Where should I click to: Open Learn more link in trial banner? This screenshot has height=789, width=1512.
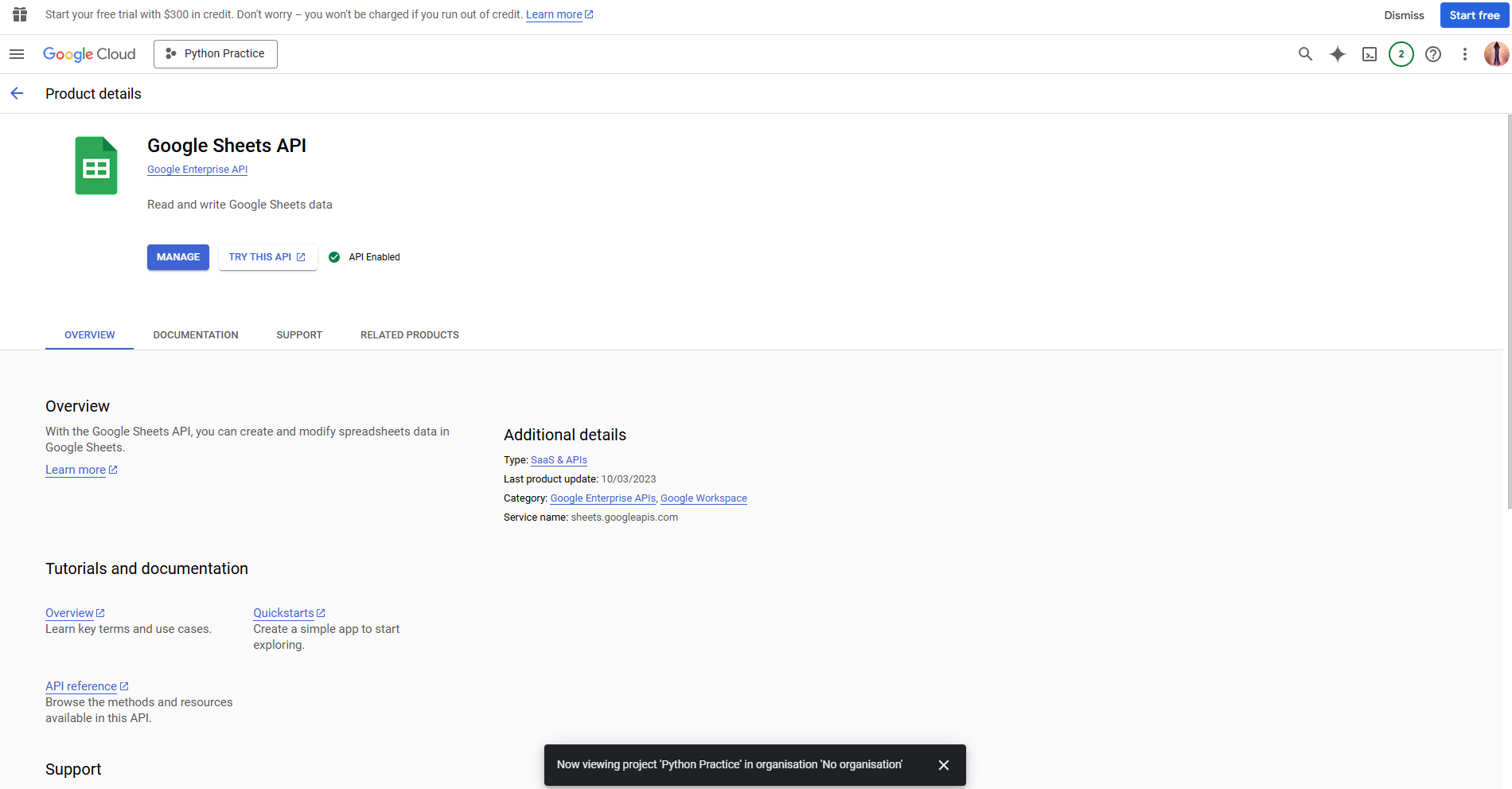pyautogui.click(x=559, y=14)
